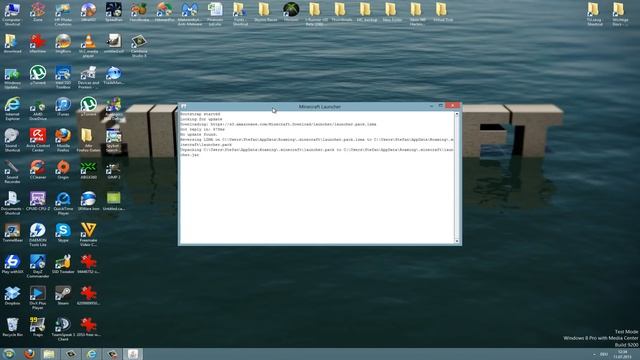640x360 pixels.
Task: Open the Virtual Disk folder on desktop
Action: tap(442, 12)
